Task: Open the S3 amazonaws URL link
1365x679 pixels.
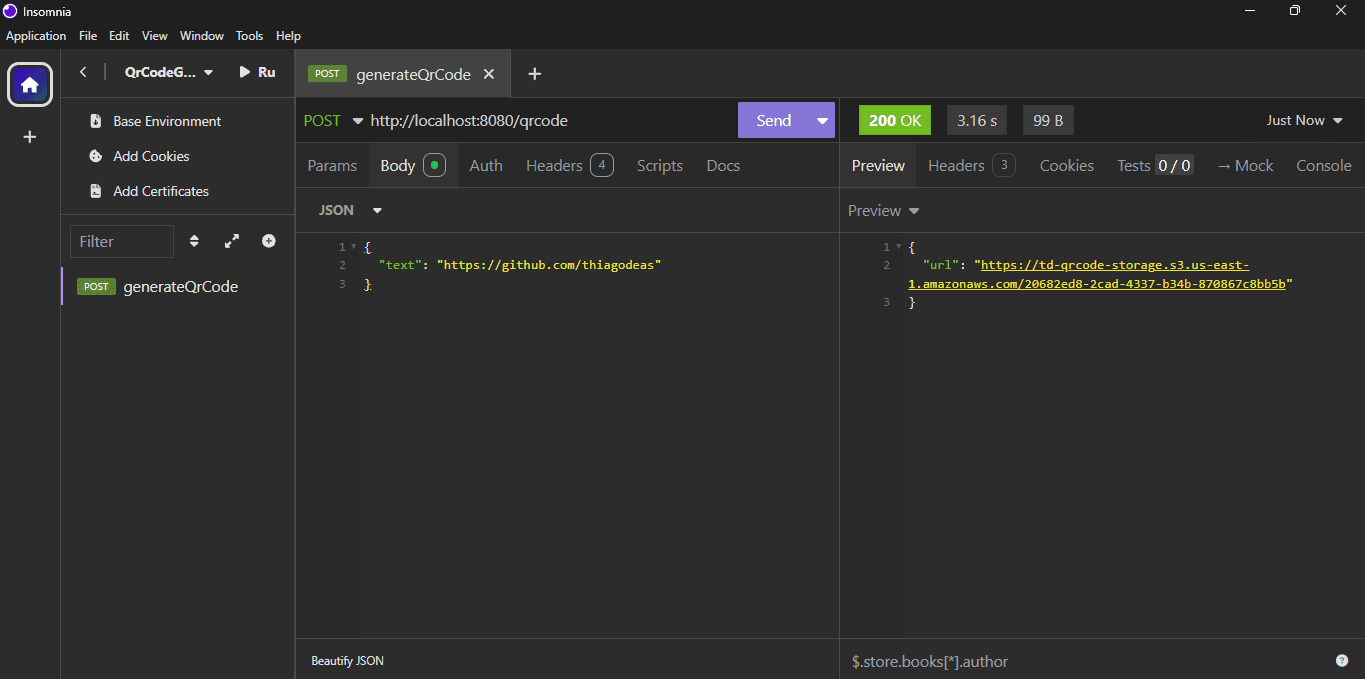Action: pyautogui.click(x=1096, y=275)
